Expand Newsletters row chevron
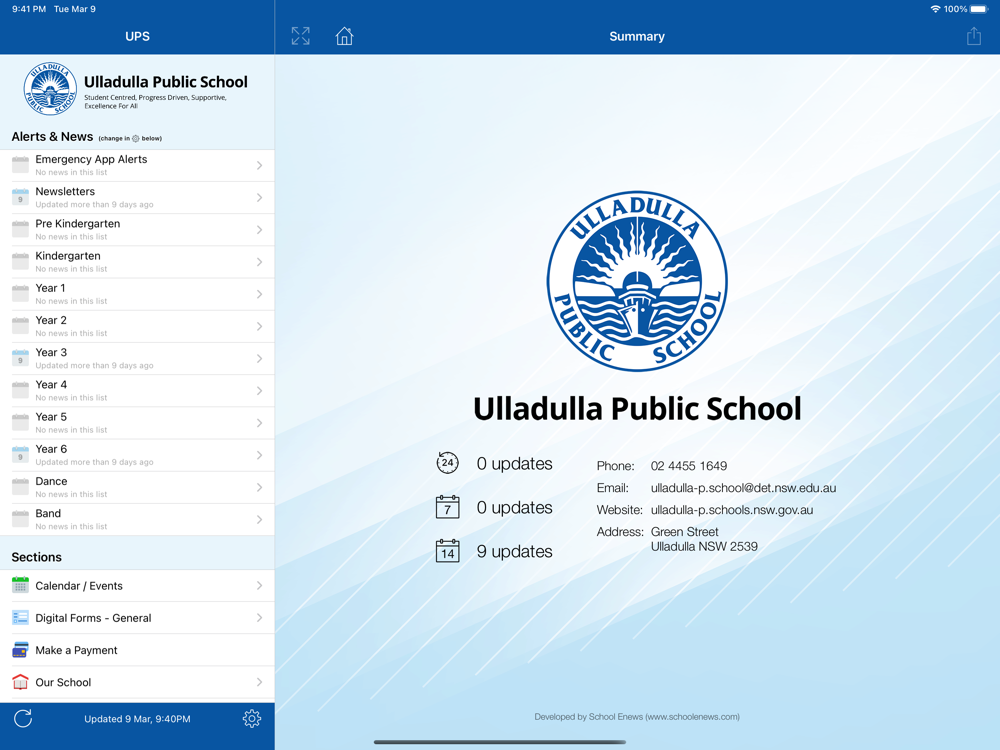The width and height of the screenshot is (1000, 750). pyautogui.click(x=260, y=198)
